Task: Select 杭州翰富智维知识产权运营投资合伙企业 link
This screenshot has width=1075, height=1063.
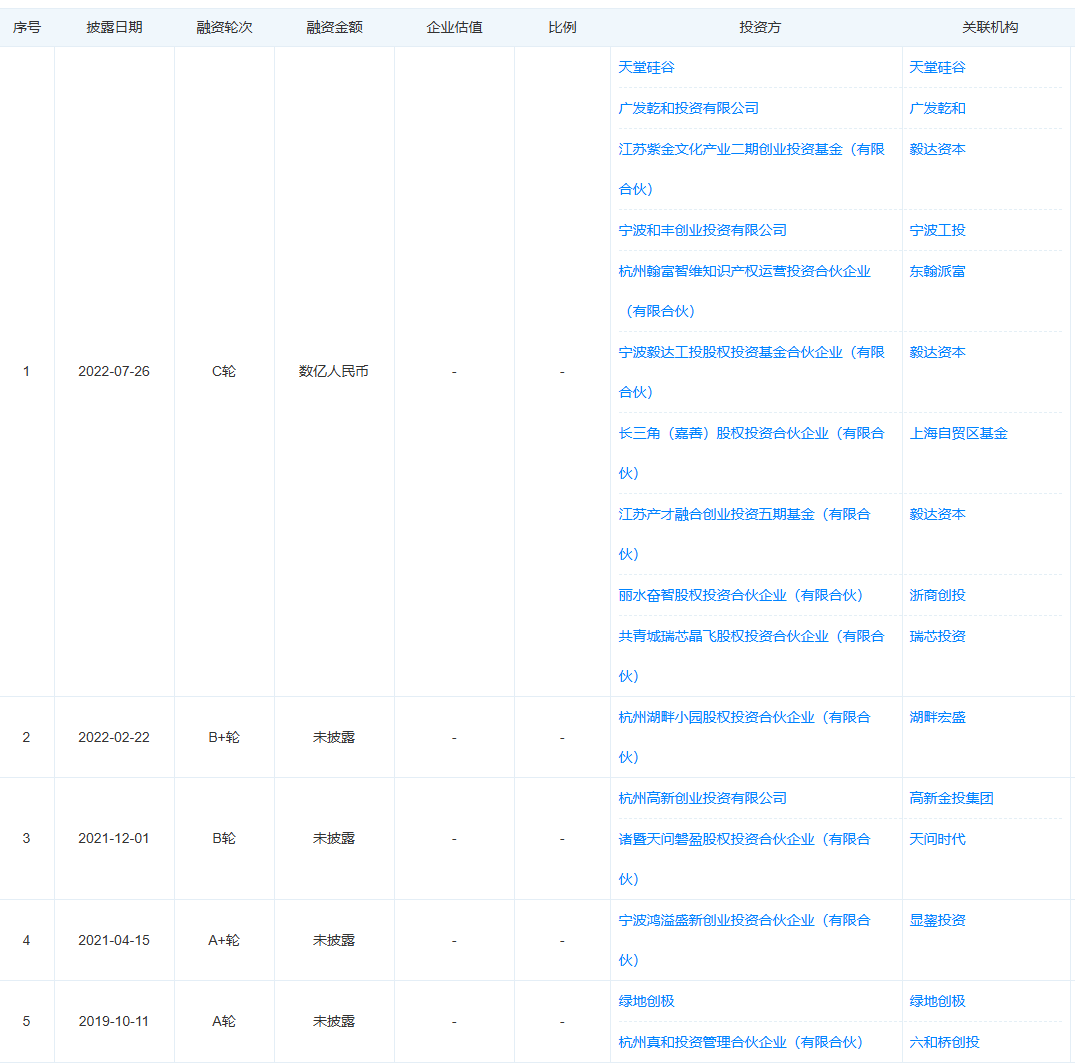Action: pyautogui.click(x=744, y=271)
